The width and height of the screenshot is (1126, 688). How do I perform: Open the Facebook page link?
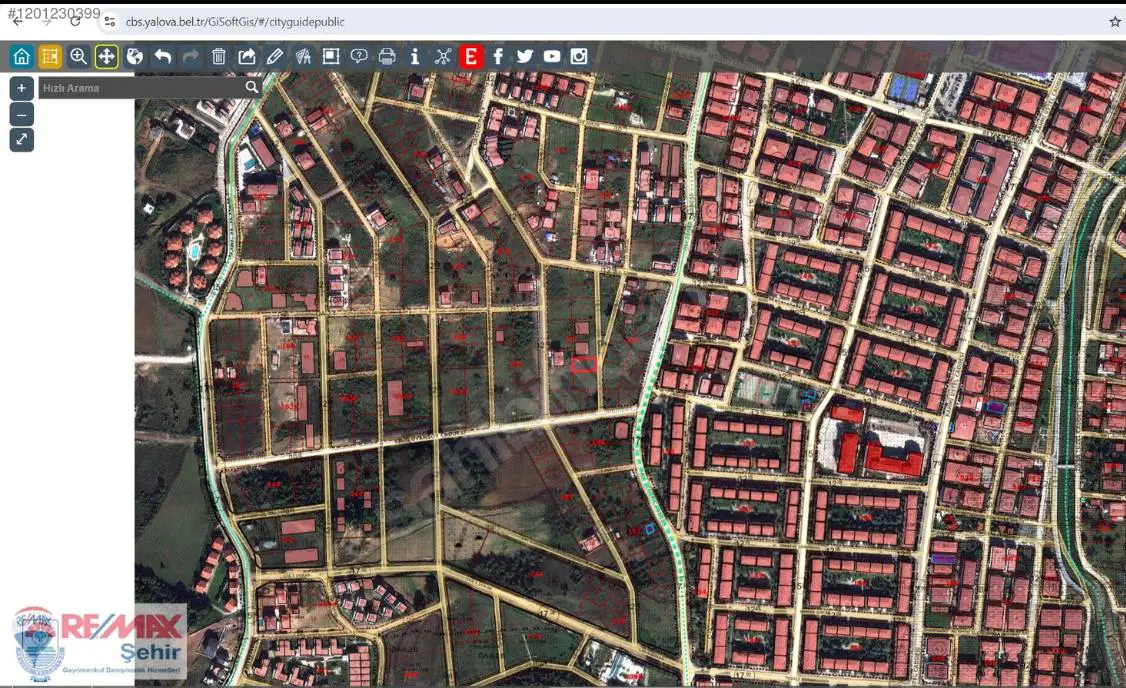coord(498,56)
